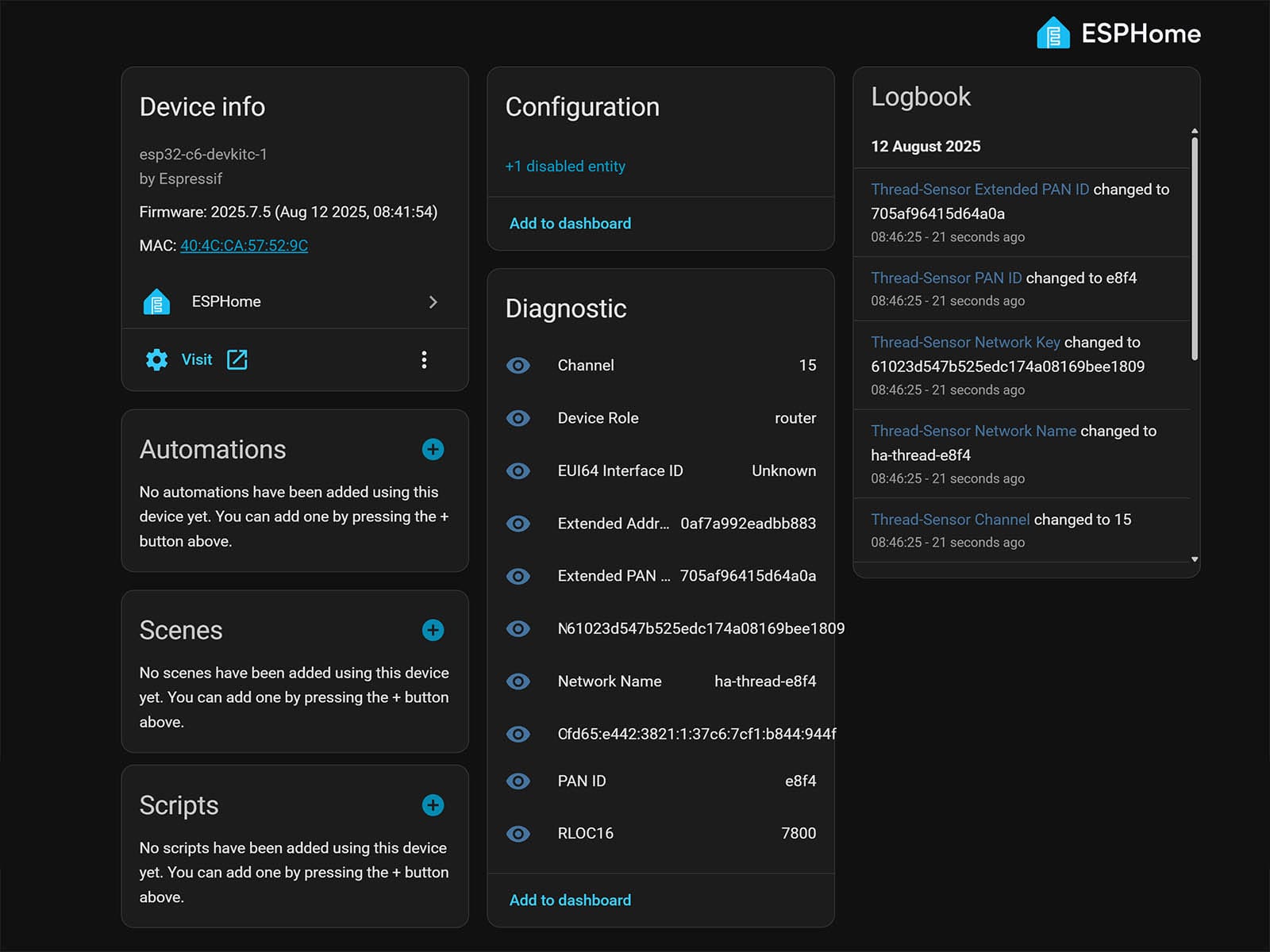1270x952 pixels.
Task: Click Add to dashboard under Configuration
Action: point(570,224)
